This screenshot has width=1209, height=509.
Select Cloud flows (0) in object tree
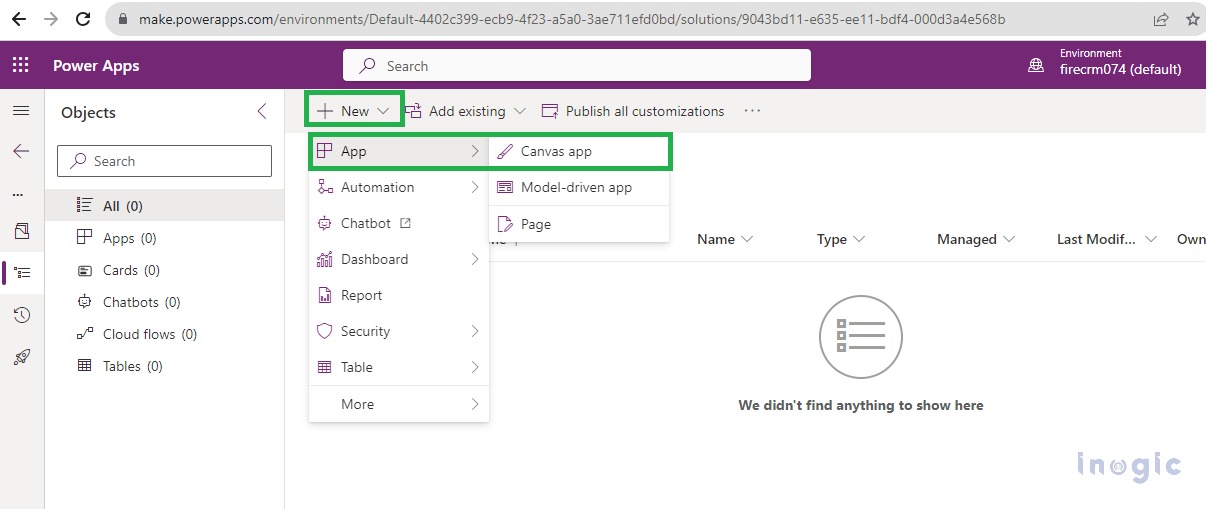(165, 334)
